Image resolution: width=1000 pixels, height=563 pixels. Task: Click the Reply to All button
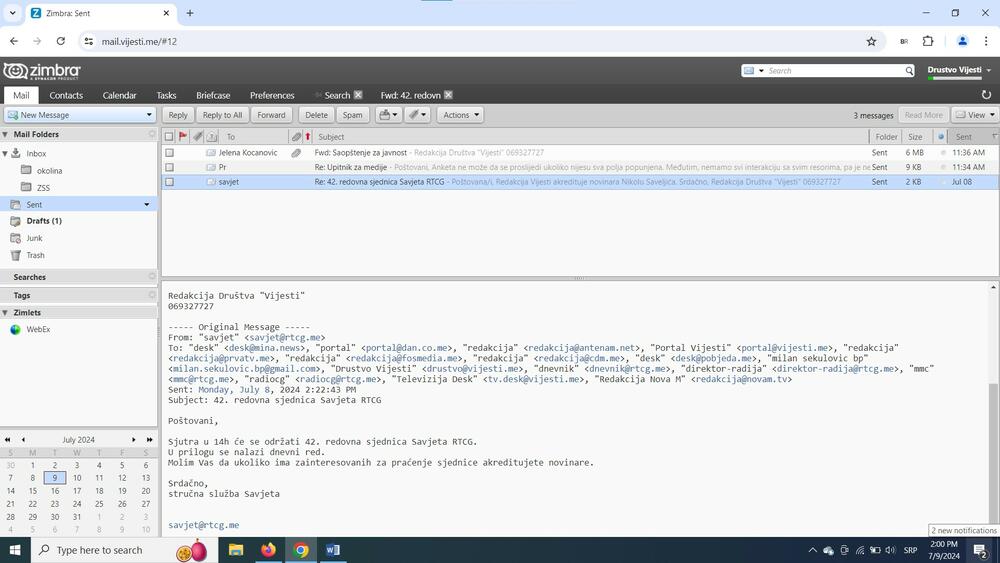click(x=222, y=115)
